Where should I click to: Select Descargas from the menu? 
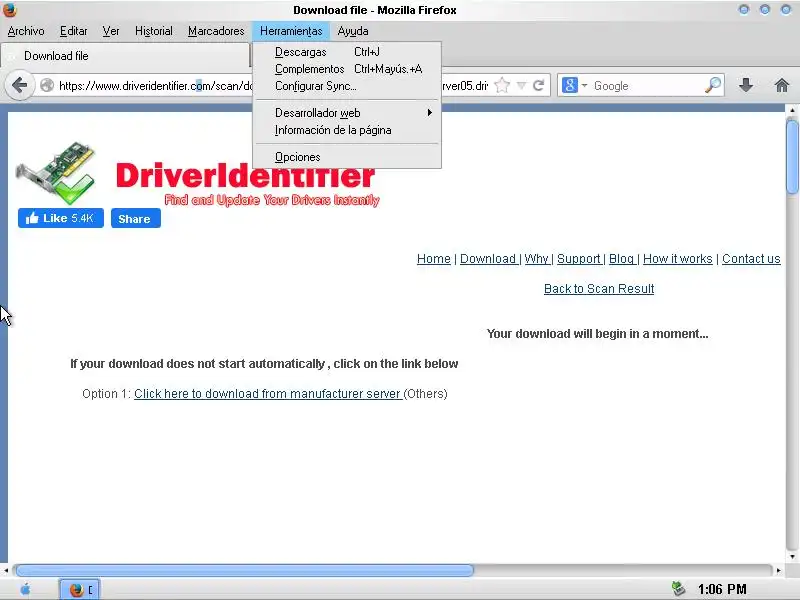coord(347,52)
